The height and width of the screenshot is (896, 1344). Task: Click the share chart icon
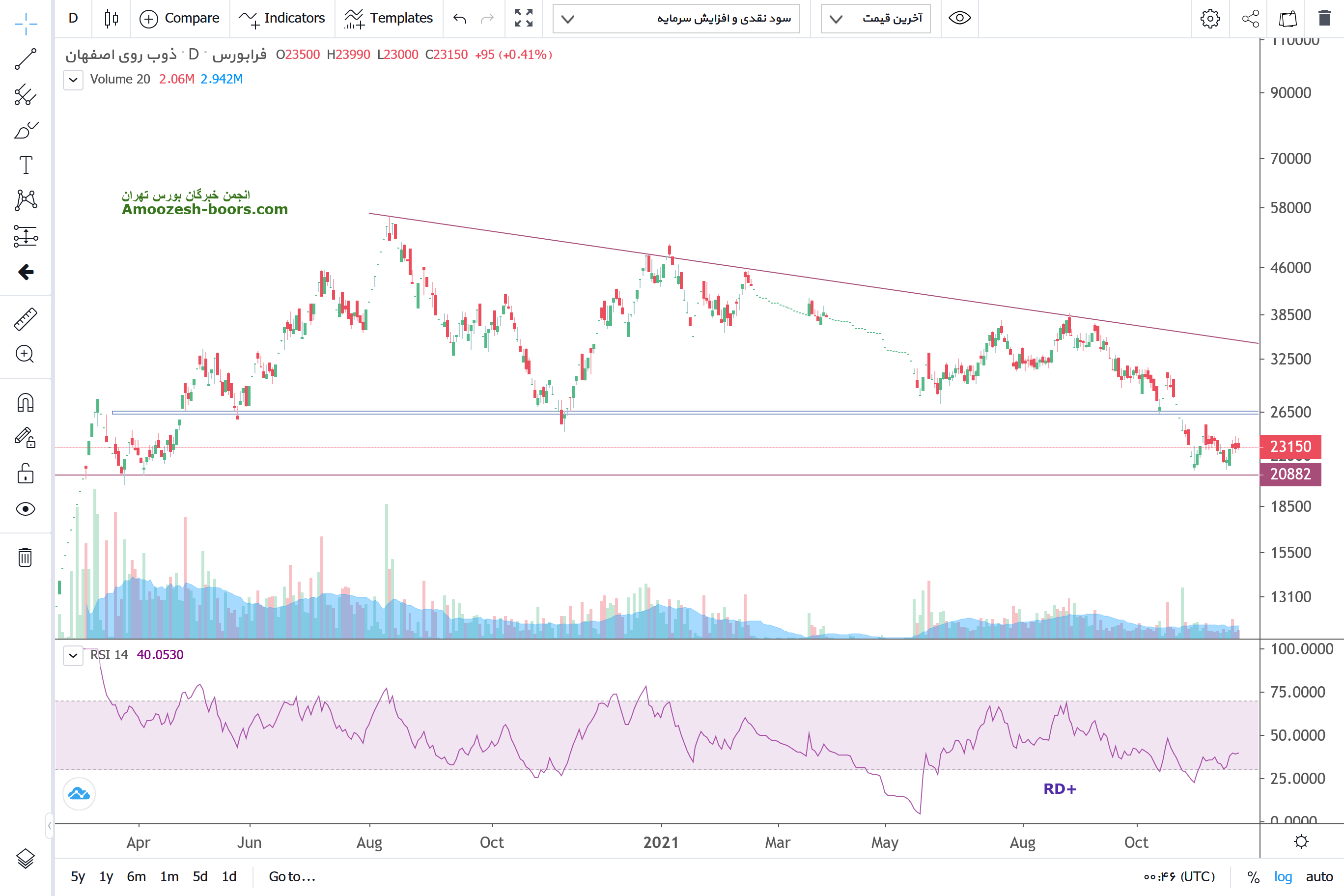(x=1250, y=18)
